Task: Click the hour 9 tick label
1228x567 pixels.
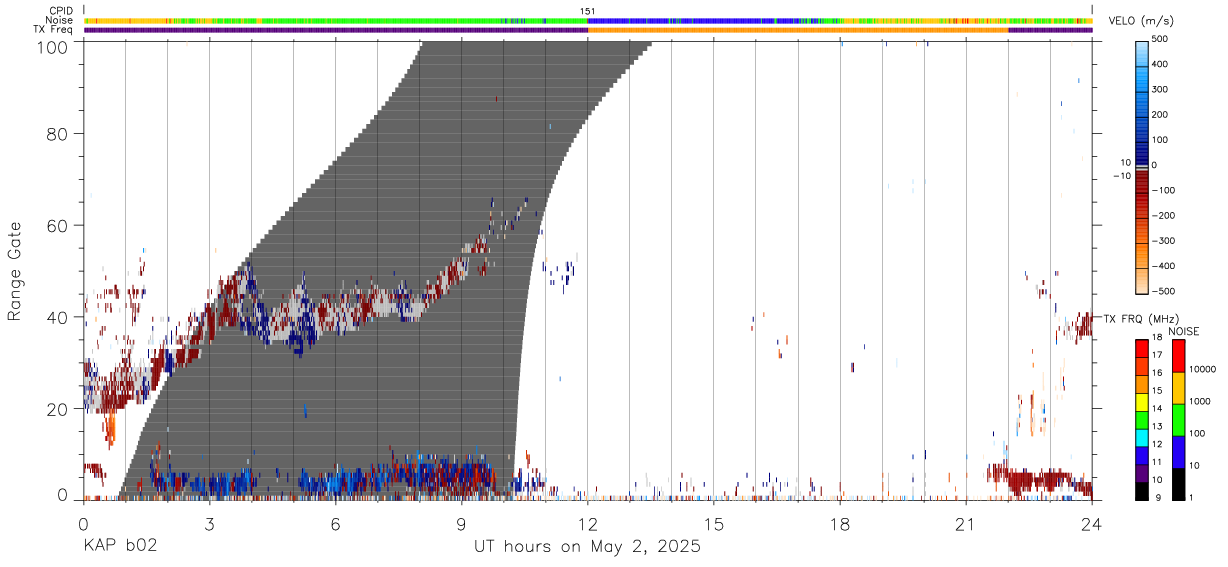Action: (461, 524)
